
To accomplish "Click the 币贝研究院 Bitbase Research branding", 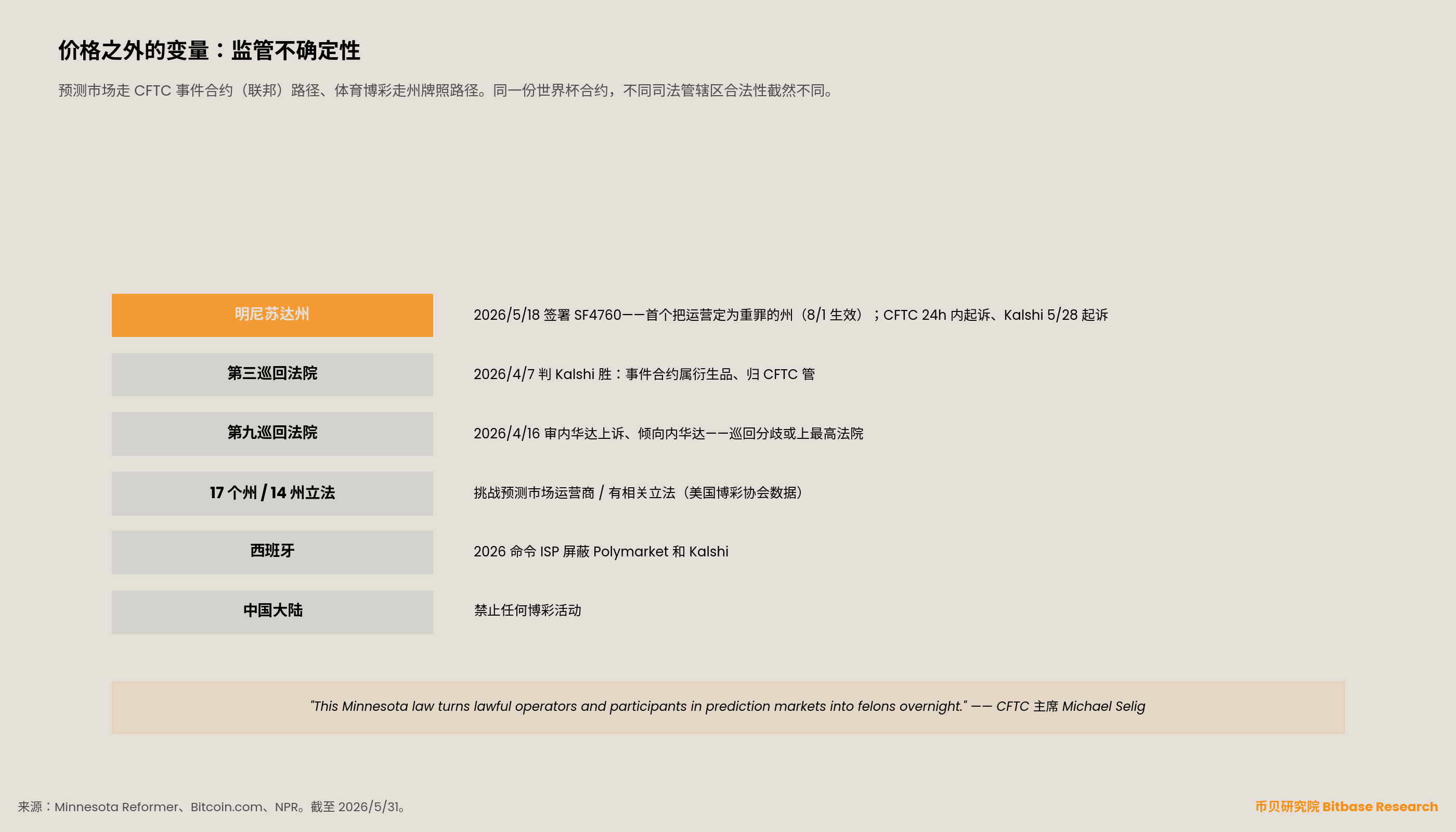I will click(x=1346, y=807).
